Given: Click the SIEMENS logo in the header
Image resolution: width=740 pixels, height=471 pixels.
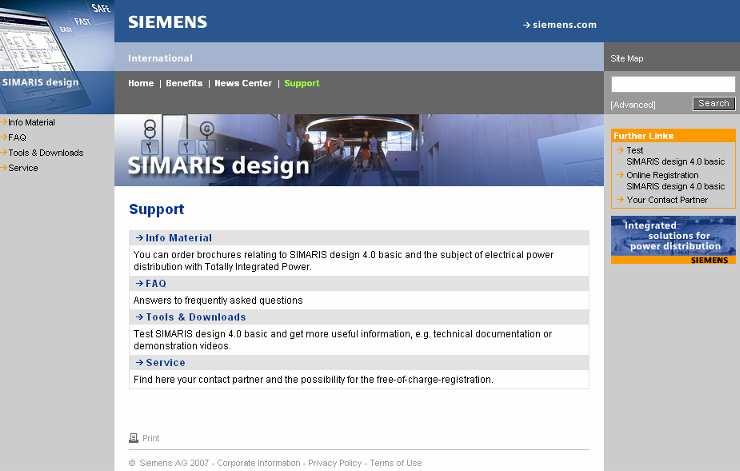Looking at the screenshot, I should coord(168,22).
